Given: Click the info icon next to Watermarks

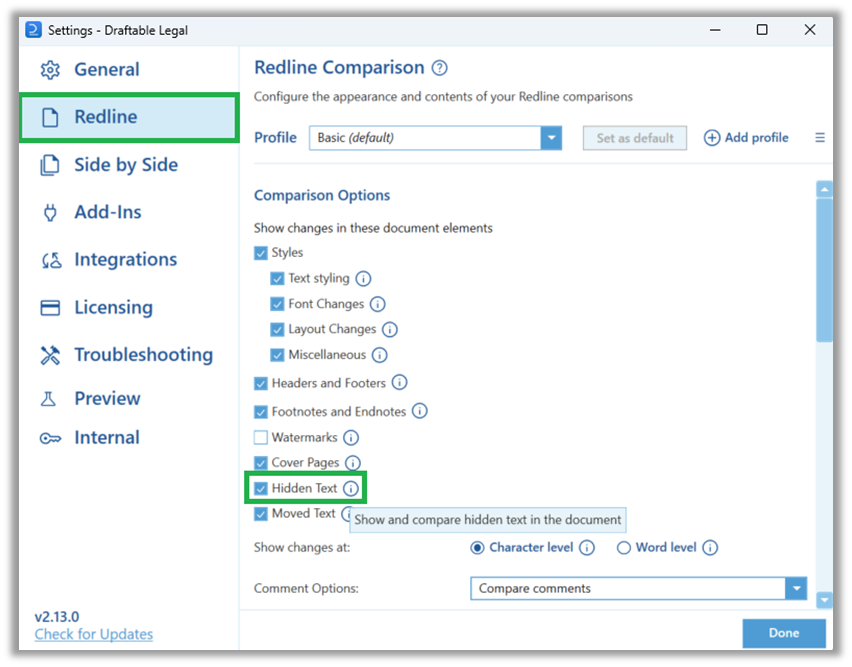Looking at the screenshot, I should [x=351, y=437].
